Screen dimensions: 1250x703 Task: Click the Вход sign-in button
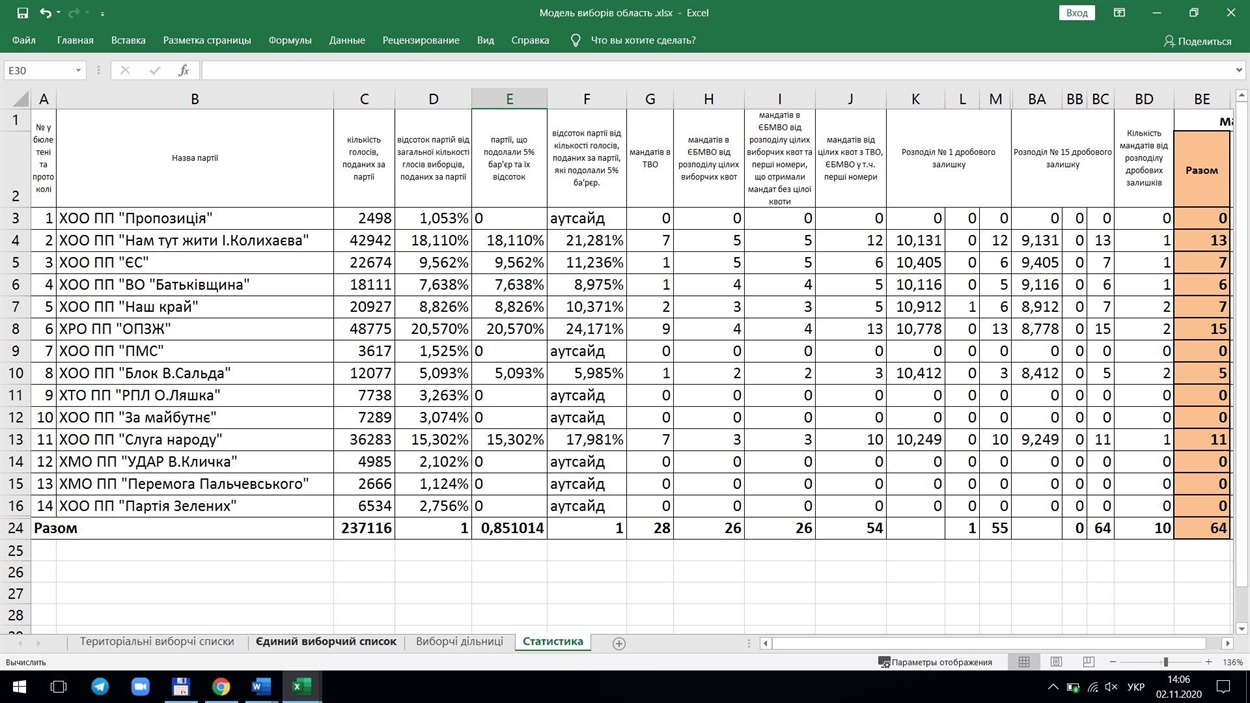click(x=1076, y=13)
